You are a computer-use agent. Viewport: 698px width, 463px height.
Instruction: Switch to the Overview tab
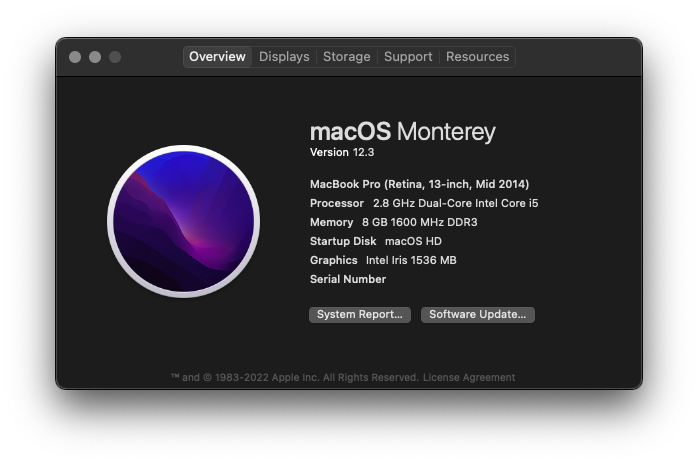point(217,57)
